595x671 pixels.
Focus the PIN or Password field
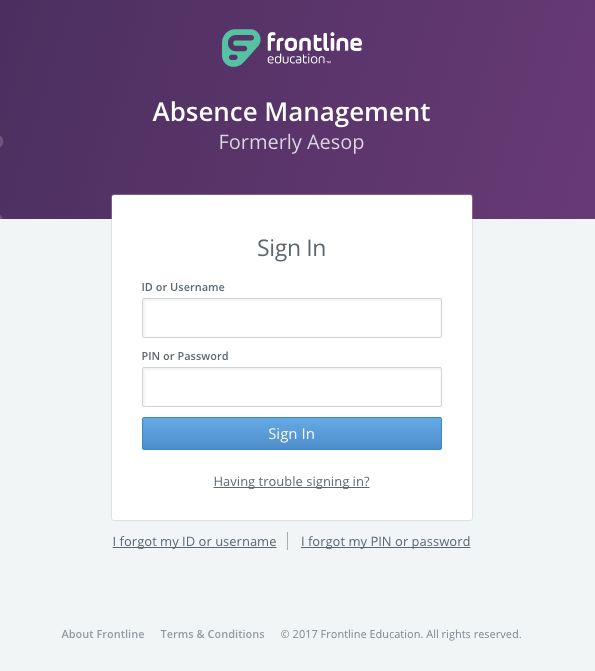[x=292, y=387]
